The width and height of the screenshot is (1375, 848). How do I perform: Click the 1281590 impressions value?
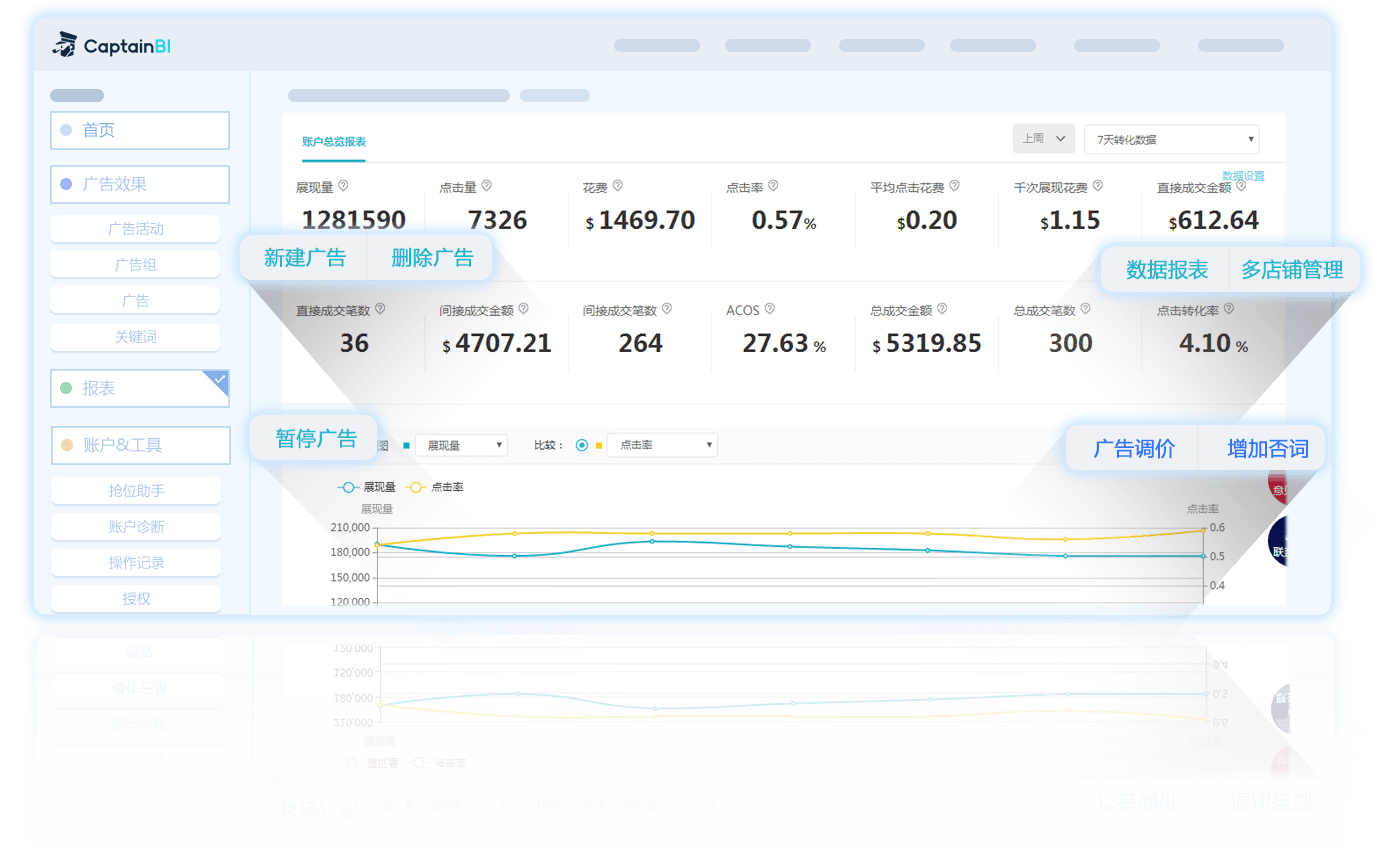coord(354,221)
